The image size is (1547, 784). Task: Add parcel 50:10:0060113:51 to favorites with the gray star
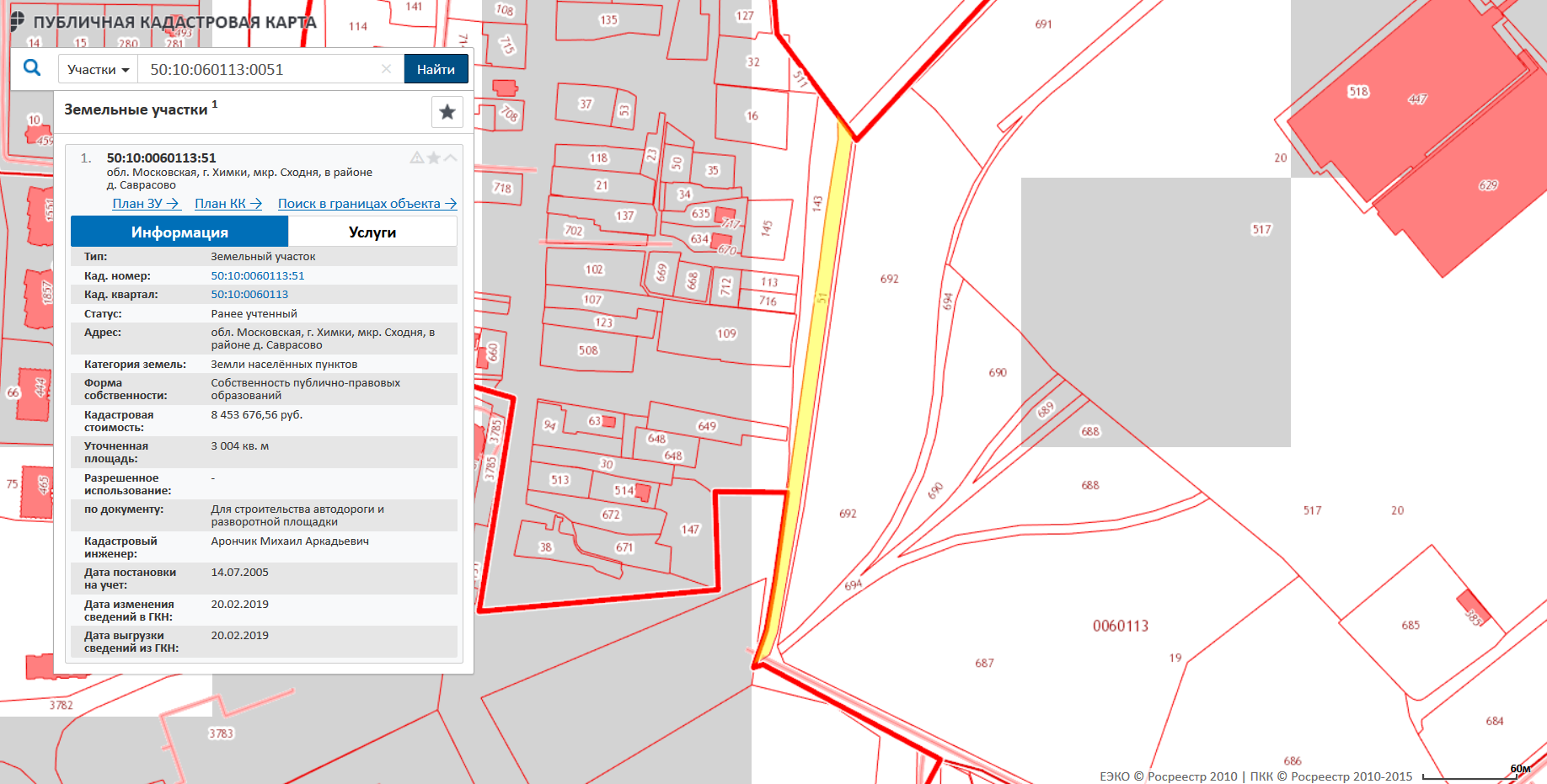coord(434,157)
